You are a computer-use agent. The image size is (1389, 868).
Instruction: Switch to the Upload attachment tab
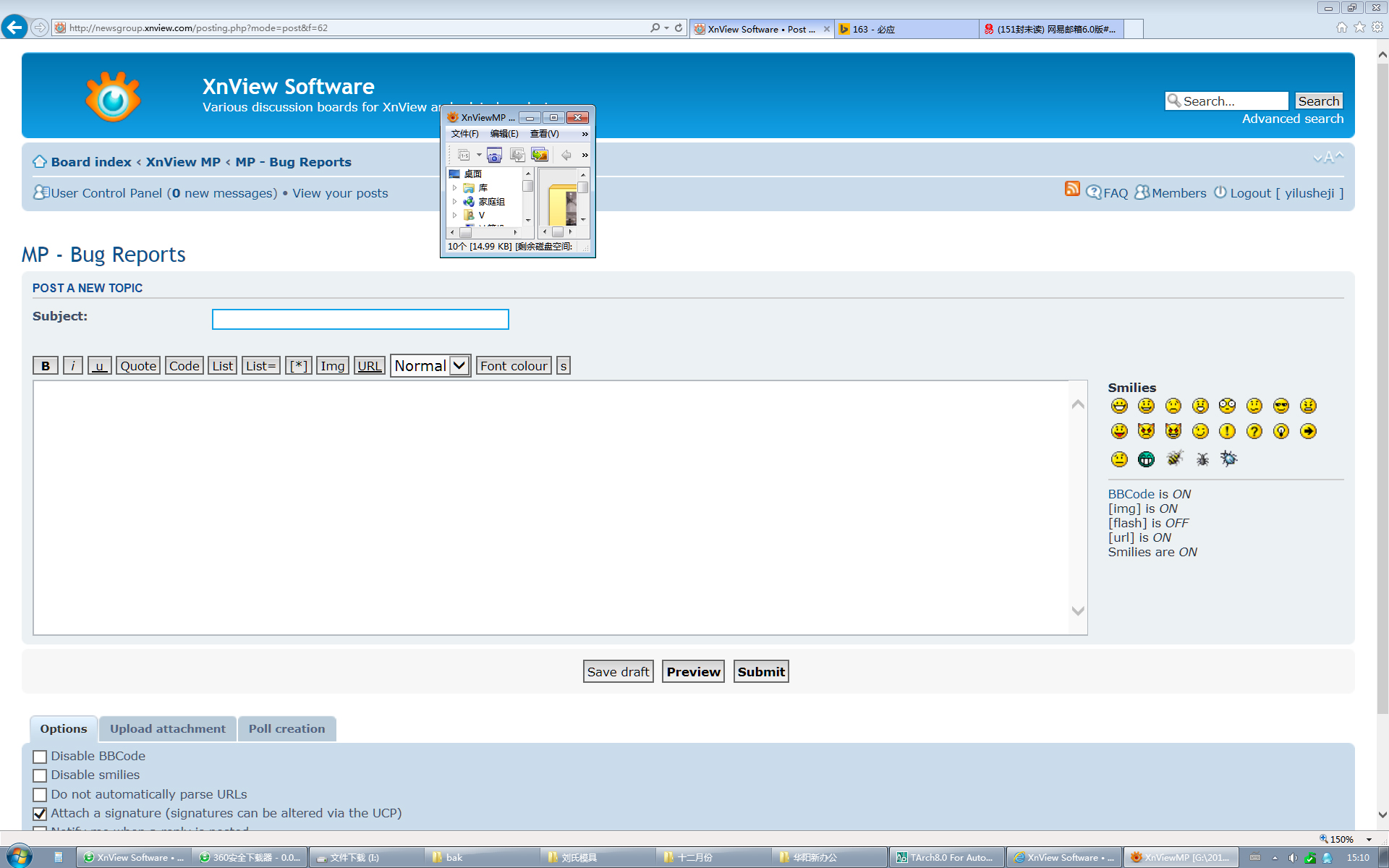point(168,729)
